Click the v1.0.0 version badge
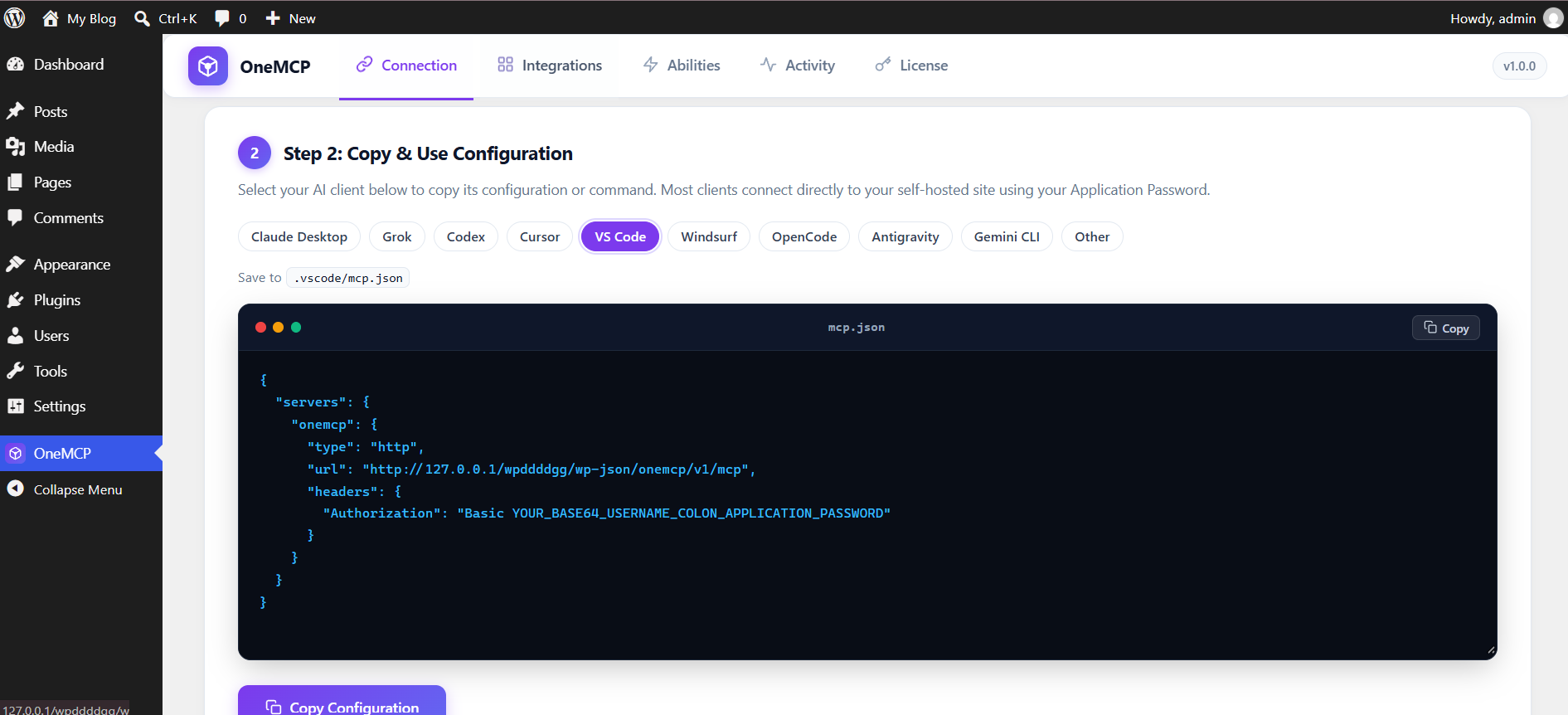This screenshot has width=1568, height=715. point(1519,66)
